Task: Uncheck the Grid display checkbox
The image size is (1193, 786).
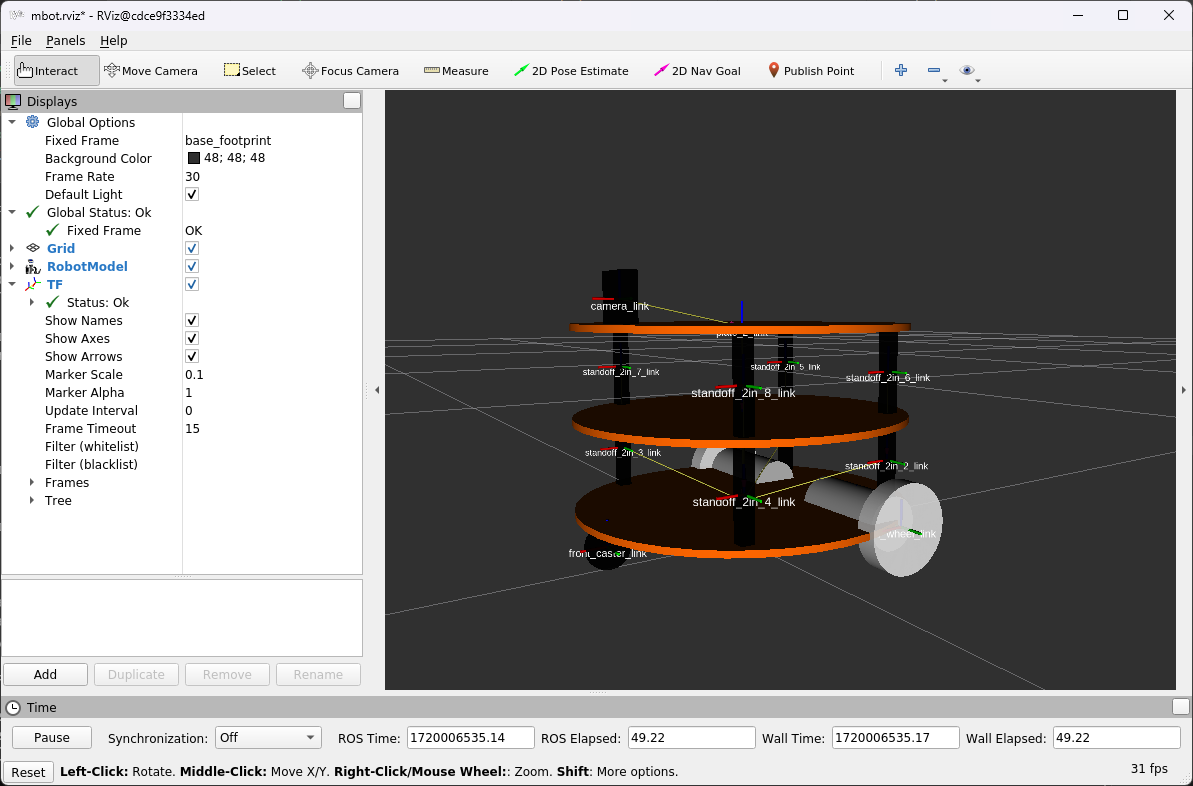Action: tap(192, 248)
